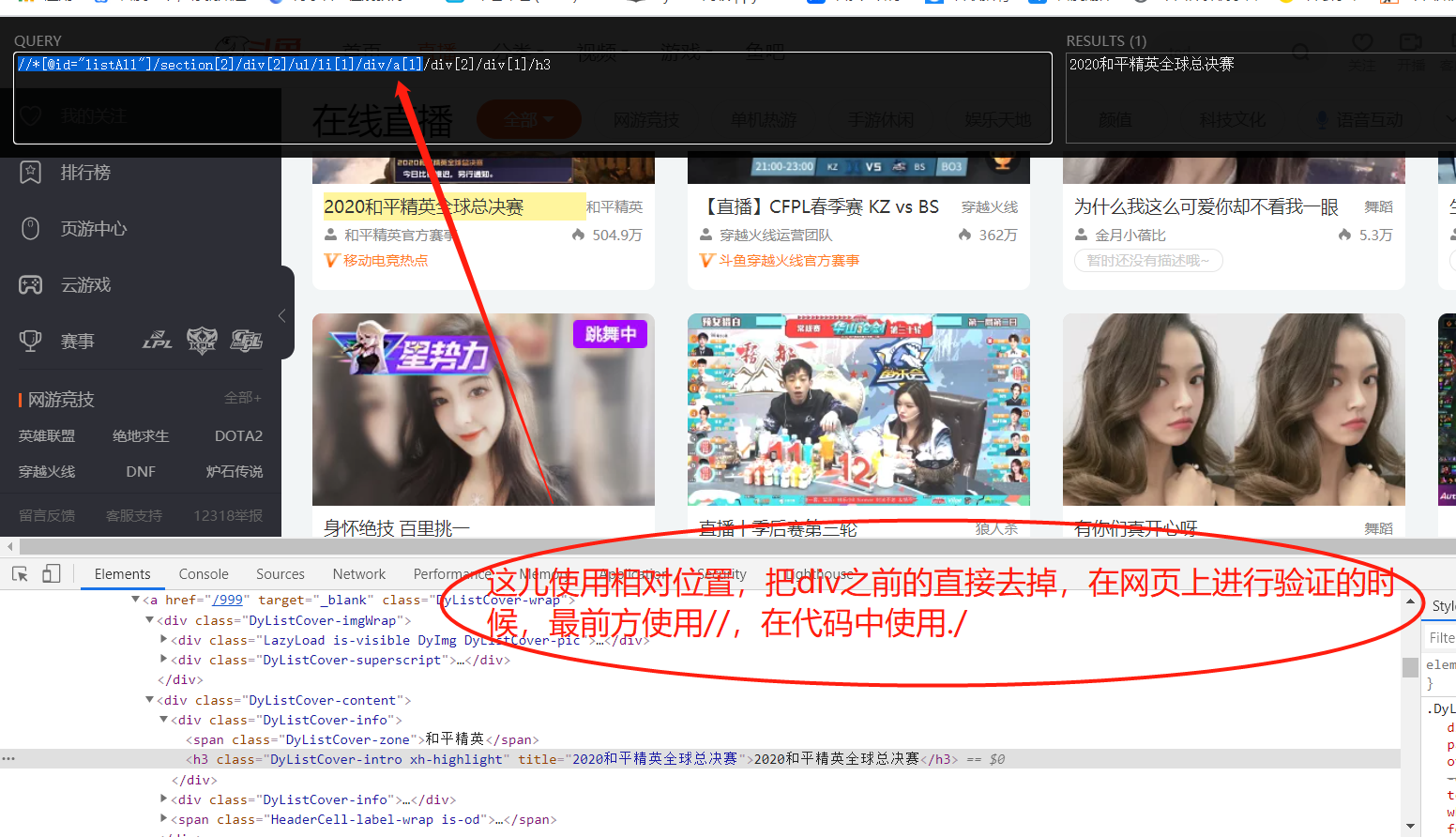The image size is (1456, 837).
Task: Click 留言反馈 in the sidebar footer
Action: point(47,516)
